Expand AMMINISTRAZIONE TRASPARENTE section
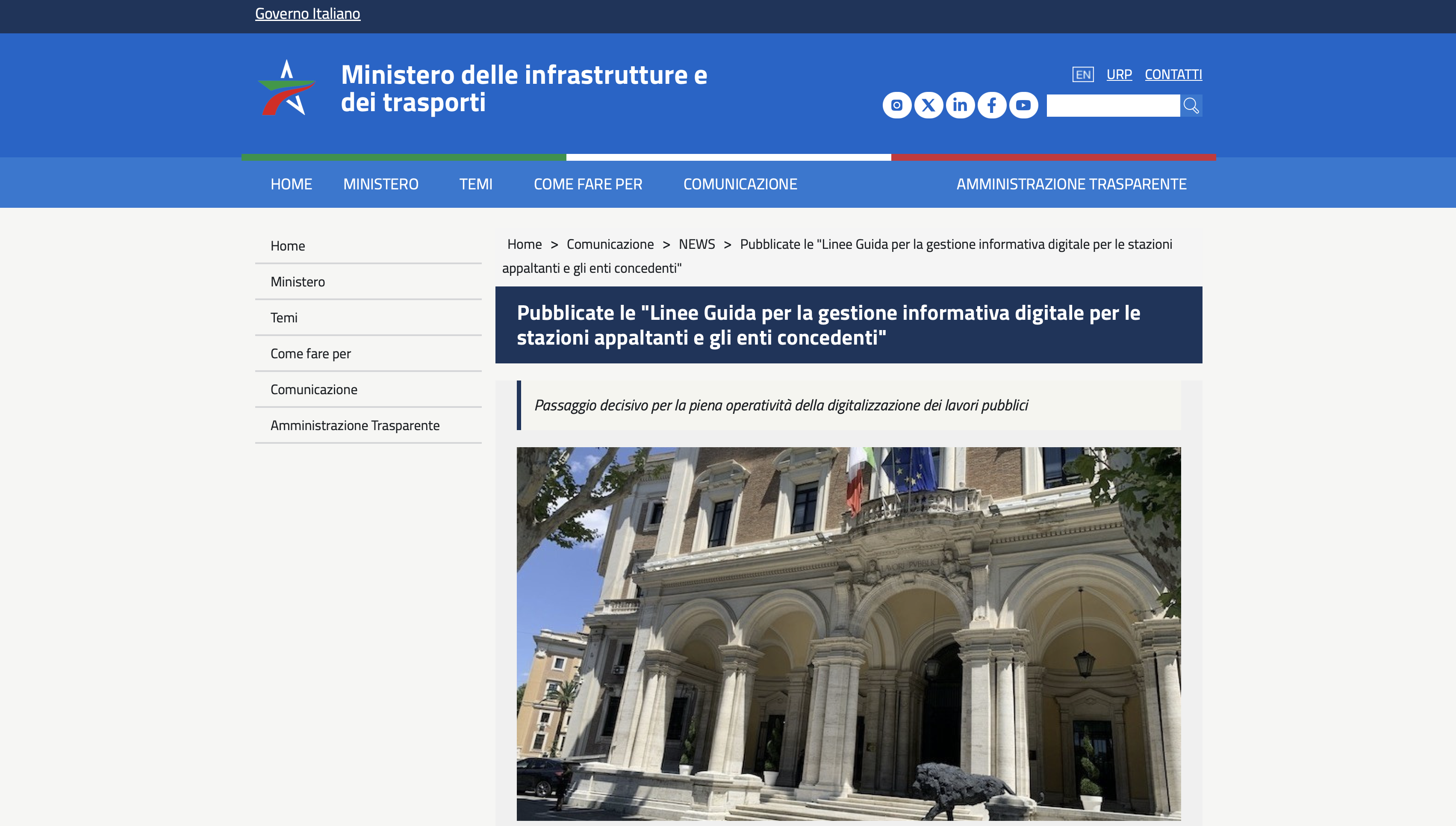The width and height of the screenshot is (1456, 826). point(1071,183)
